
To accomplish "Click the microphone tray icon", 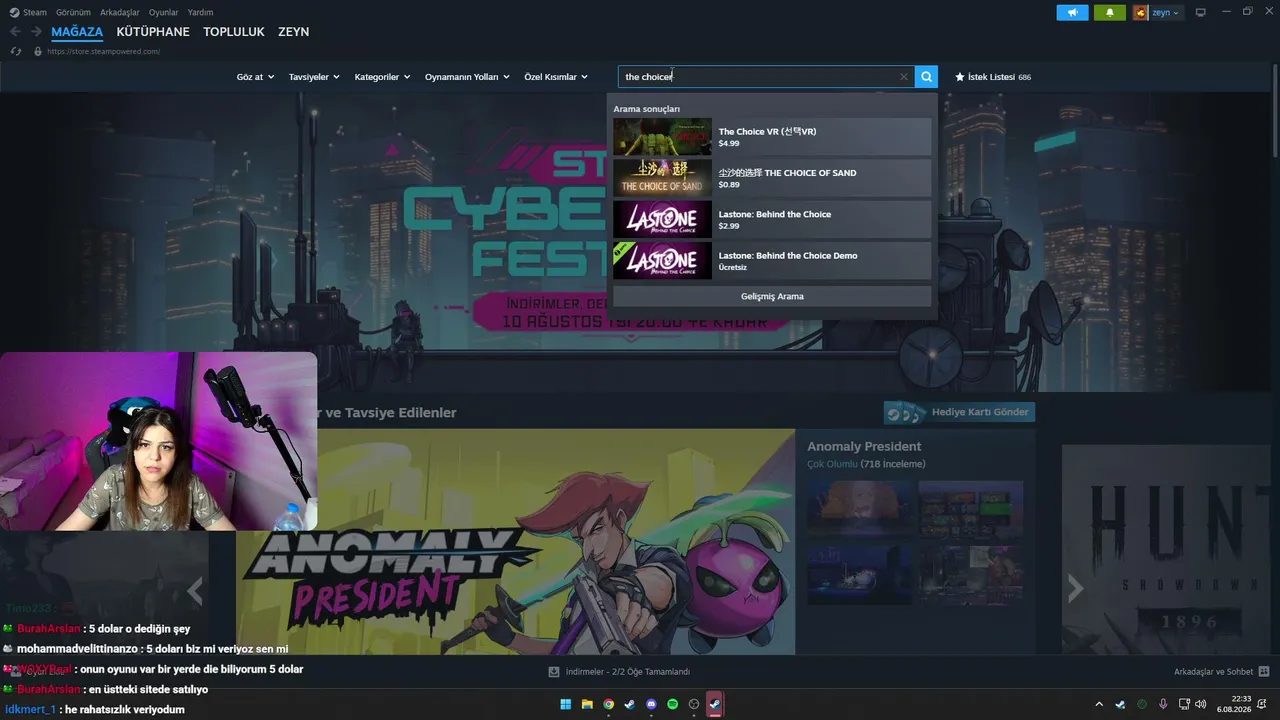I will tap(1163, 704).
